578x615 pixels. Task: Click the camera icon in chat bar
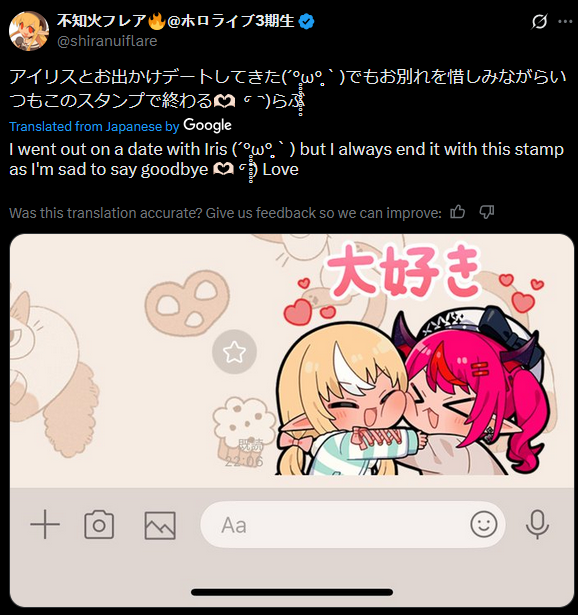pos(99,524)
